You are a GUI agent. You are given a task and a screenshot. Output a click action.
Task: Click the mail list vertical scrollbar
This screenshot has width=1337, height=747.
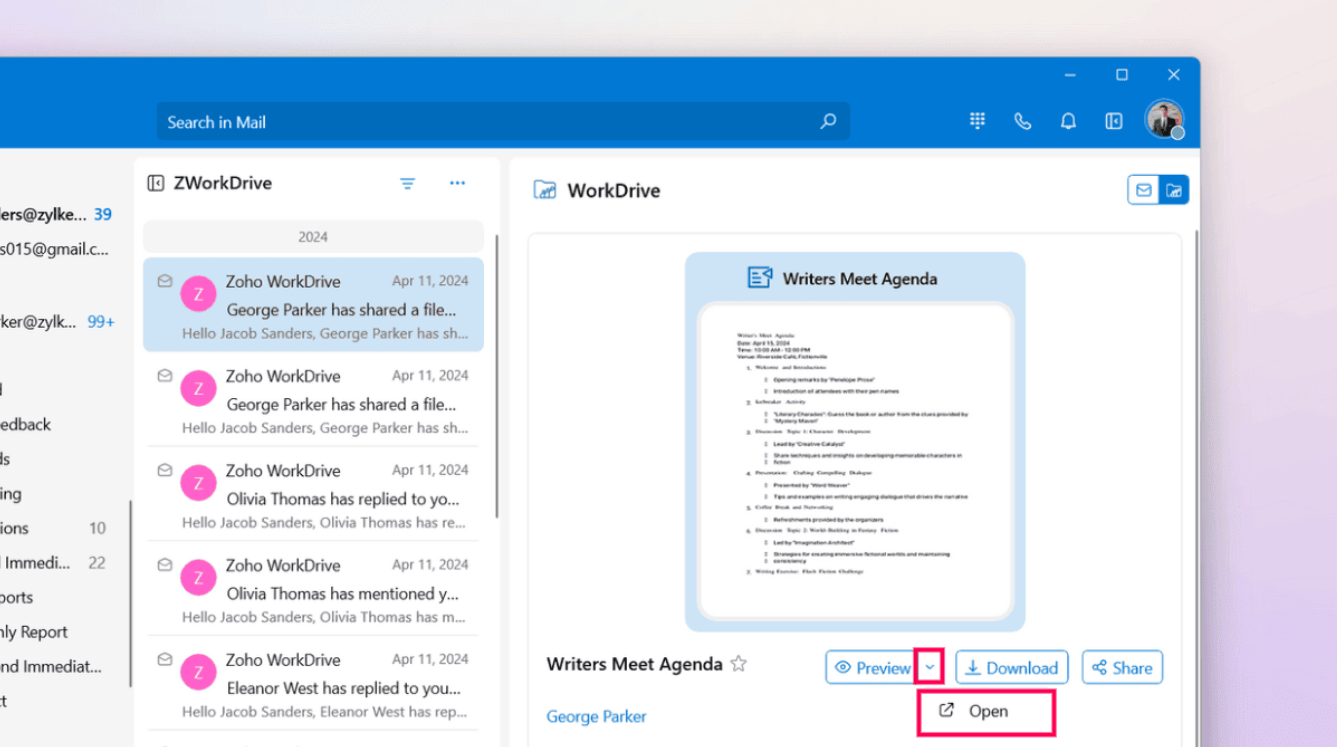pyautogui.click(x=497, y=376)
